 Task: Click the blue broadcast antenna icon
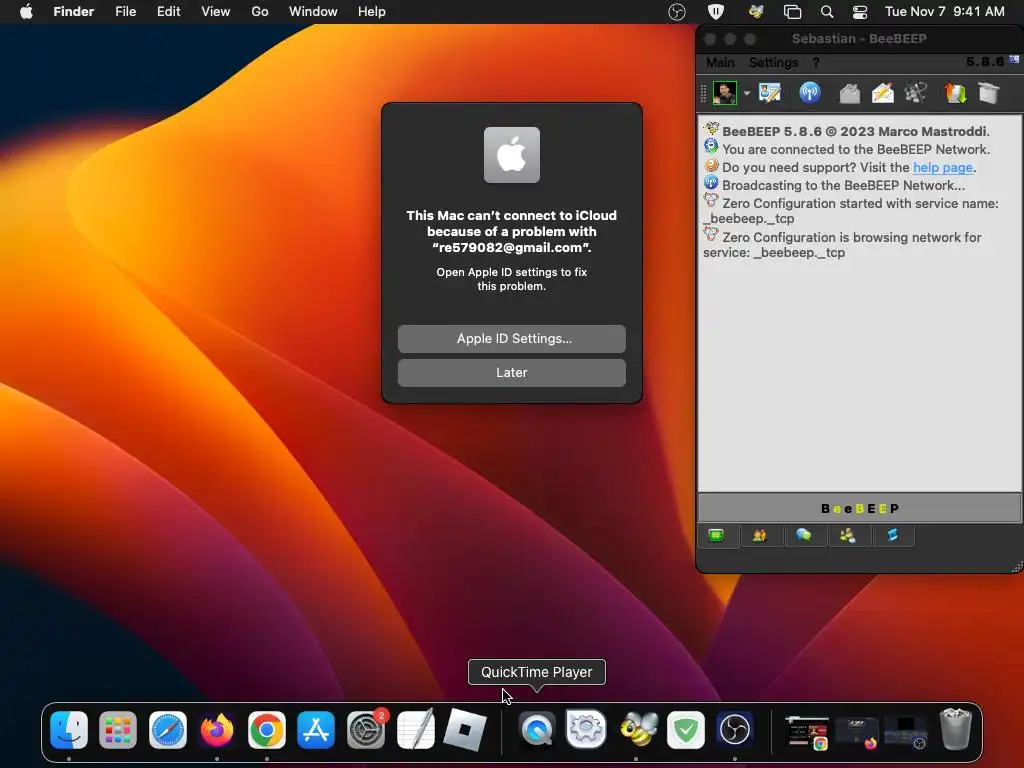pyautogui.click(x=810, y=93)
